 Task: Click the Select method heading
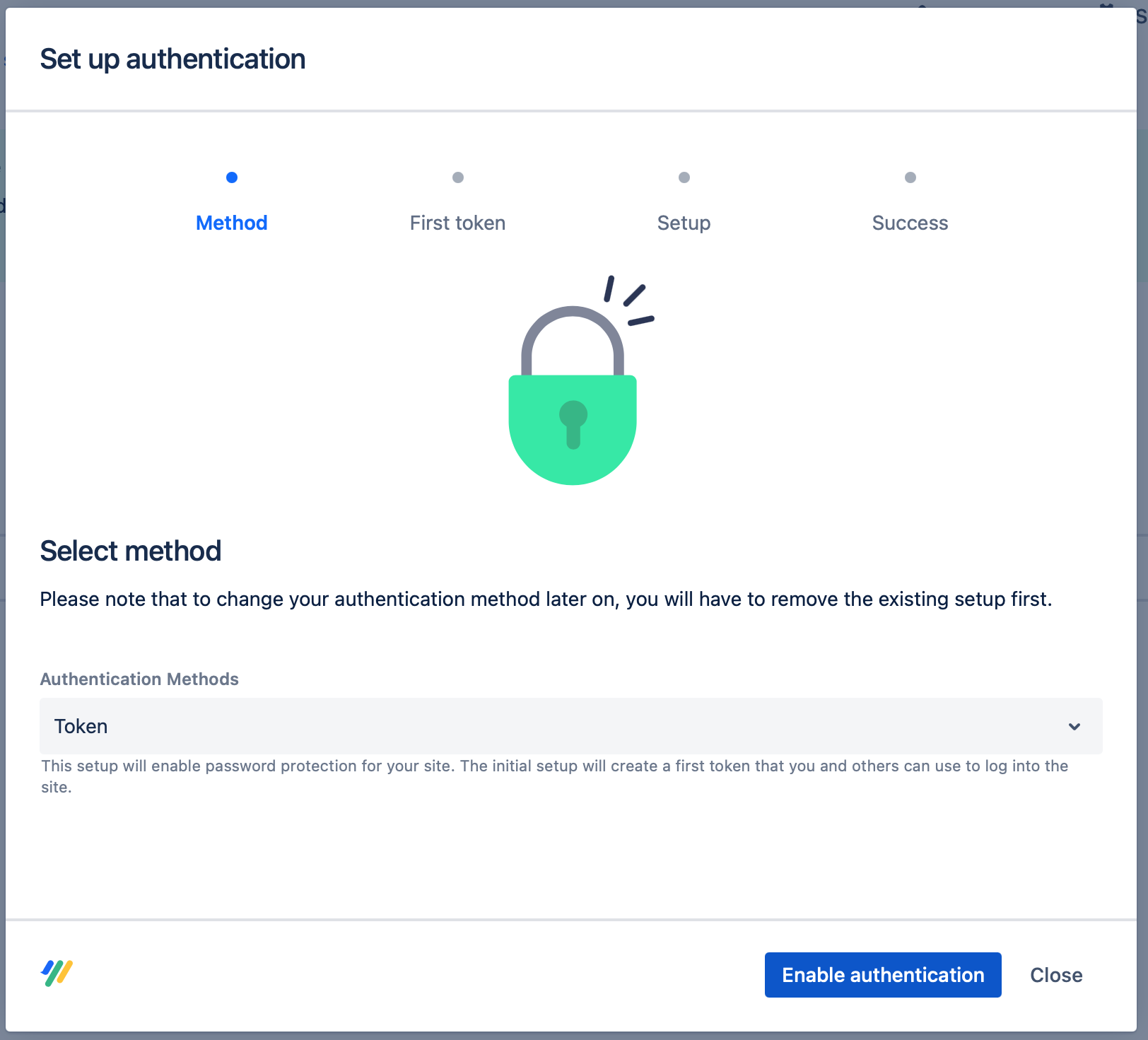tap(131, 551)
